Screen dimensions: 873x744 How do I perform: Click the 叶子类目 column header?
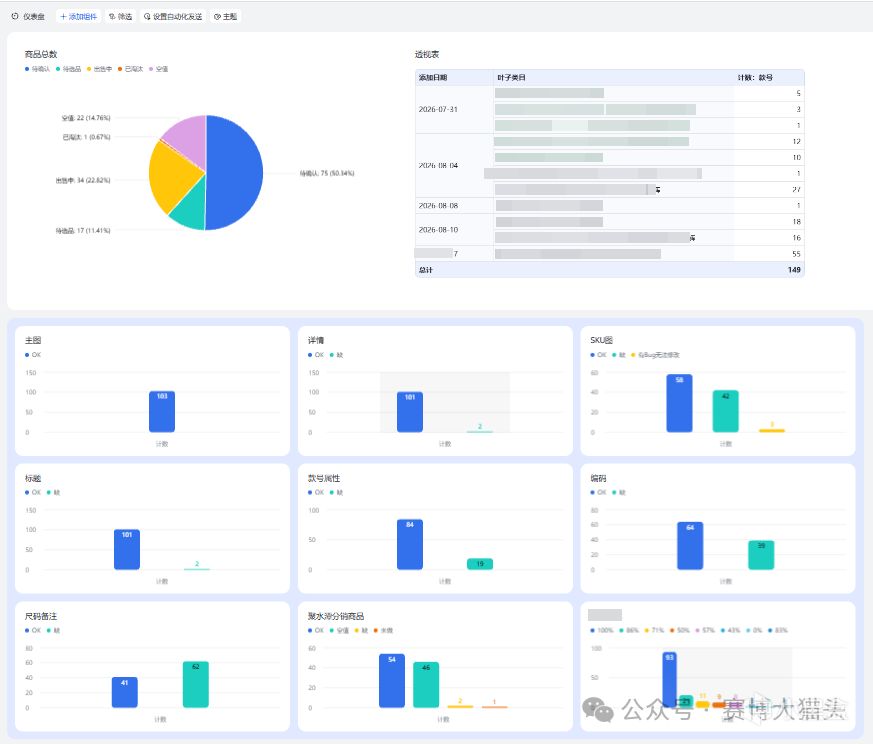(x=511, y=77)
